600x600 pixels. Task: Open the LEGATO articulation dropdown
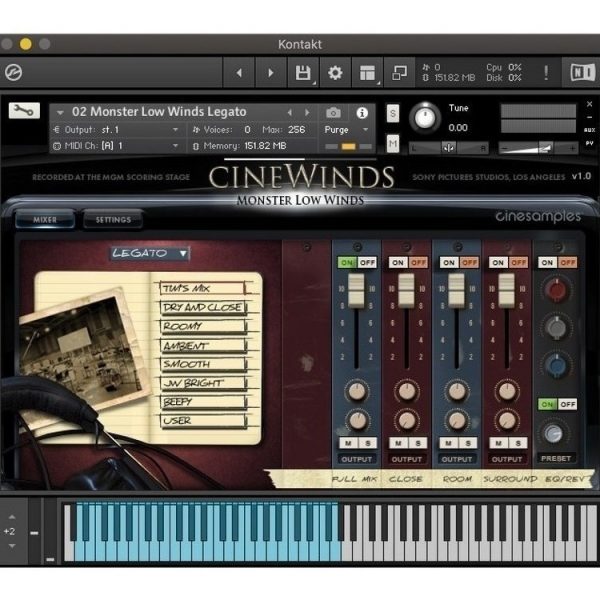pyautogui.click(x=150, y=253)
